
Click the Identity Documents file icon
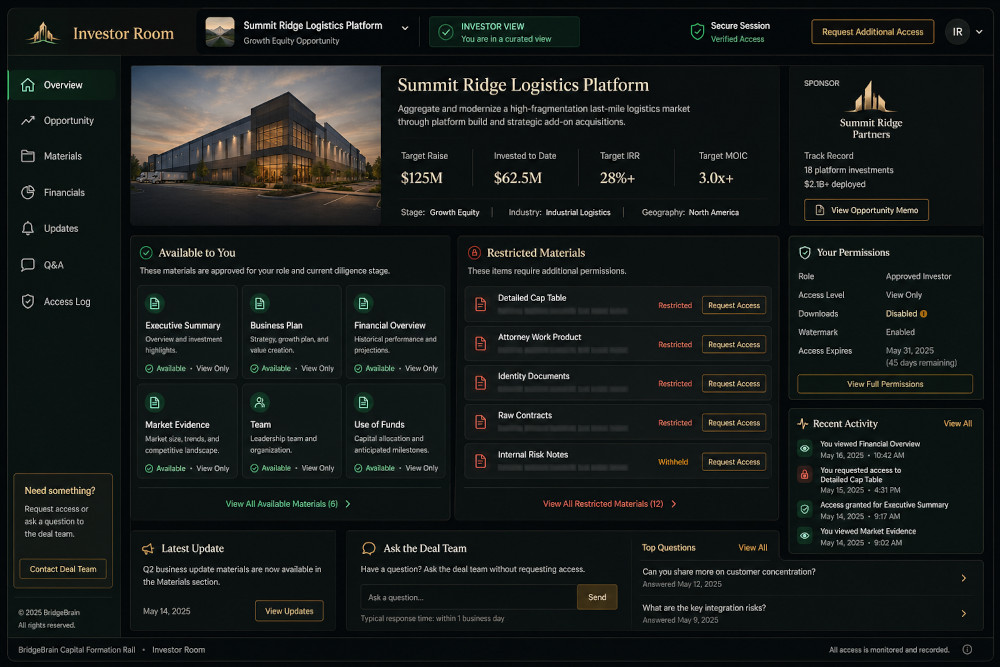coord(481,383)
